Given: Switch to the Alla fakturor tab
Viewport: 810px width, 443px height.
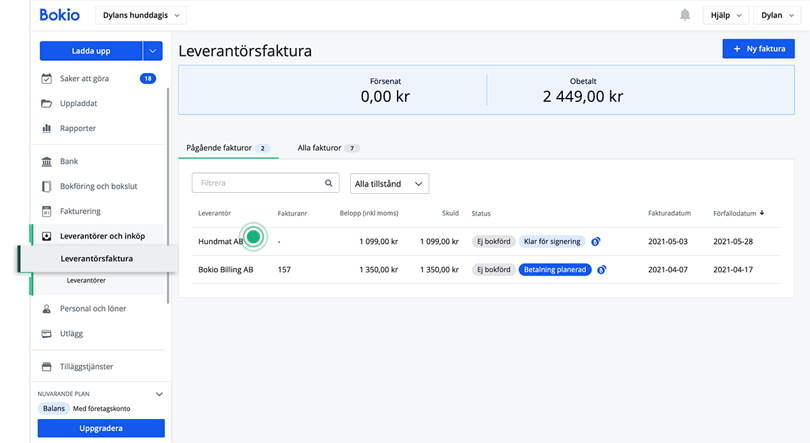Looking at the screenshot, I should pyautogui.click(x=327, y=148).
